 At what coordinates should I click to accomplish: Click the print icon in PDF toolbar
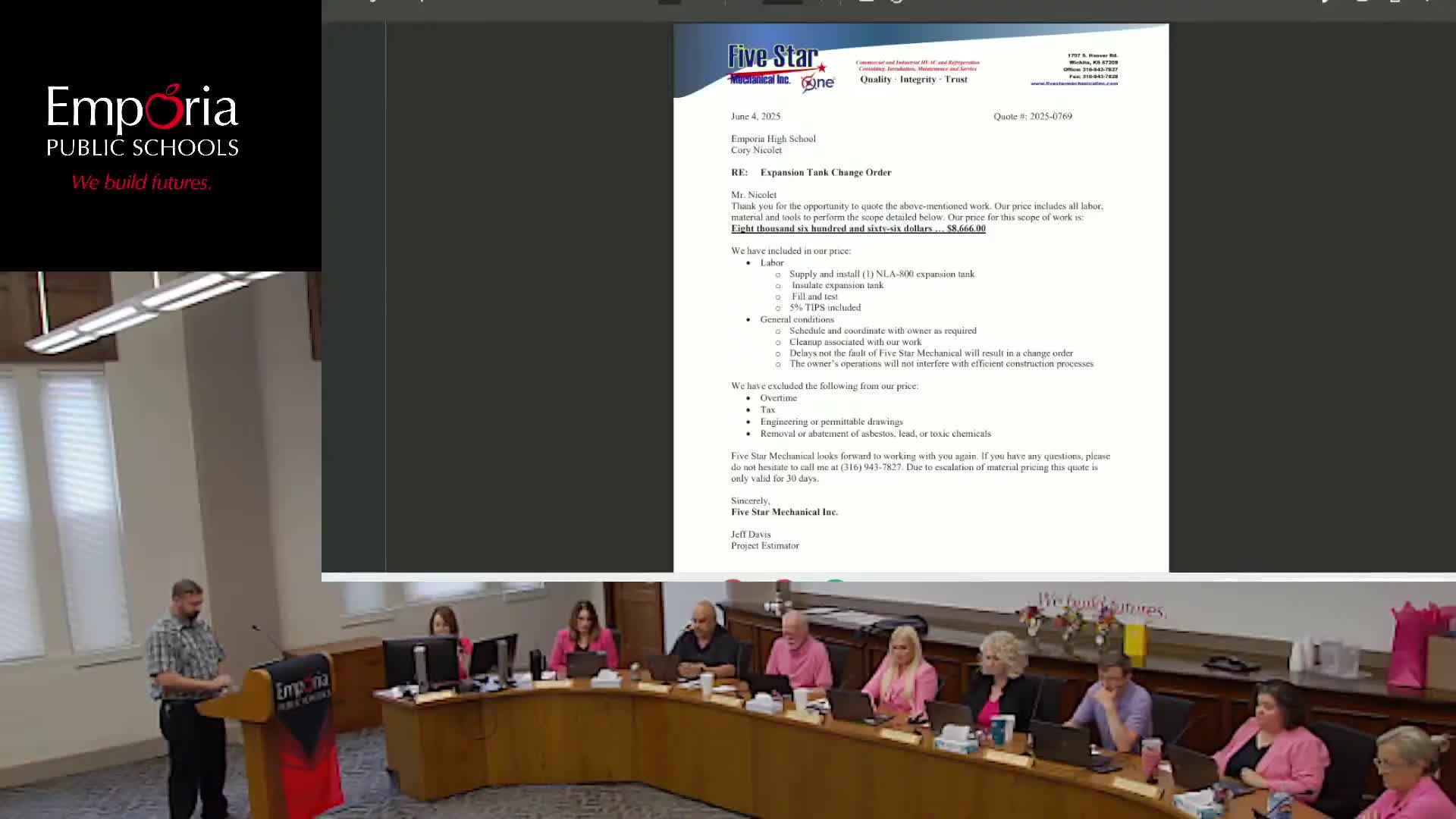click(x=1395, y=2)
